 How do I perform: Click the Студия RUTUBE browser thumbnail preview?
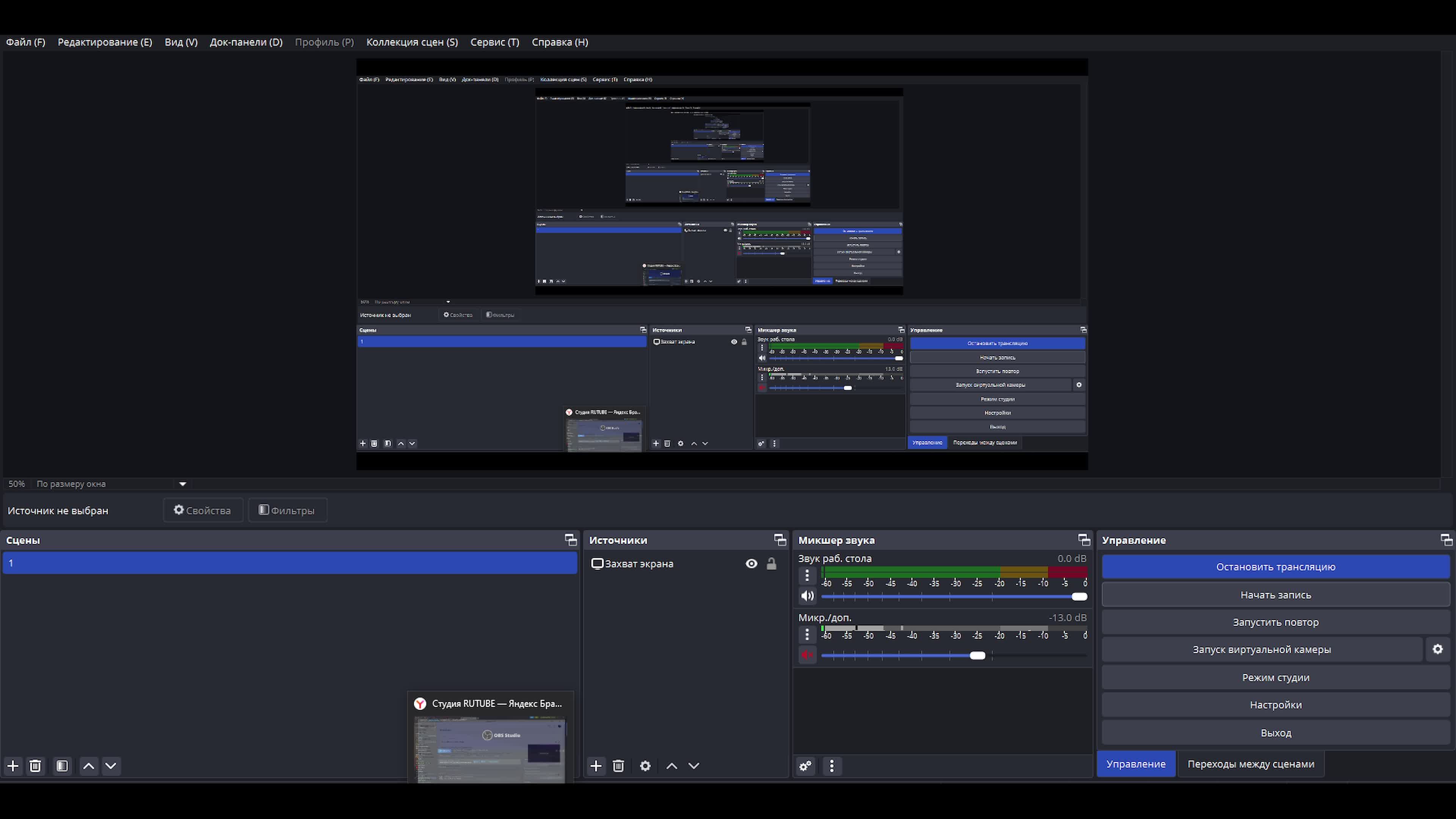pos(490,750)
